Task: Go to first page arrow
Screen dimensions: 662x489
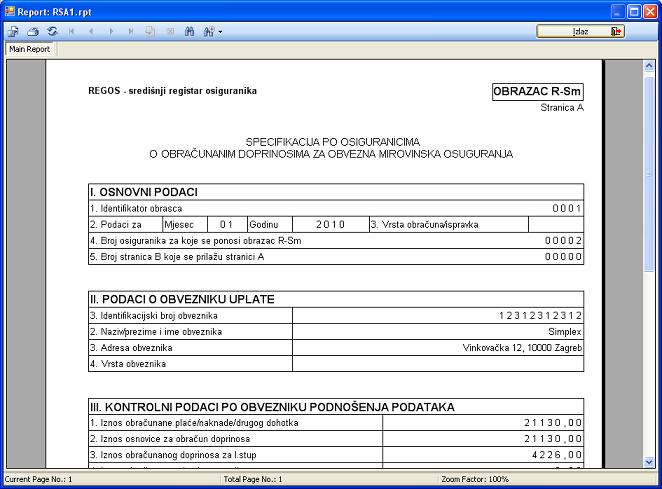Action: pyautogui.click(x=72, y=31)
